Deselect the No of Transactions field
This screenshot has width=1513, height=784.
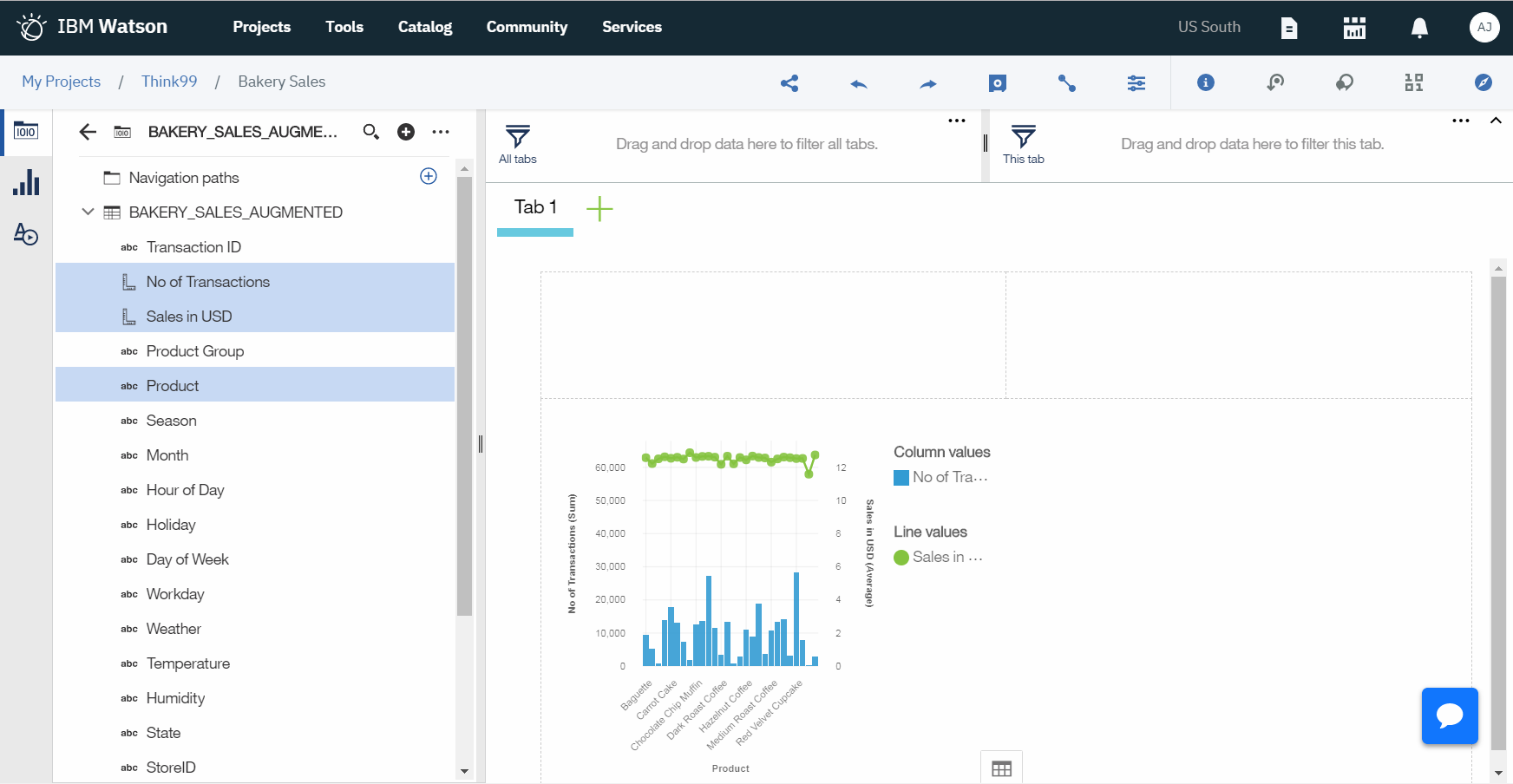(x=207, y=281)
